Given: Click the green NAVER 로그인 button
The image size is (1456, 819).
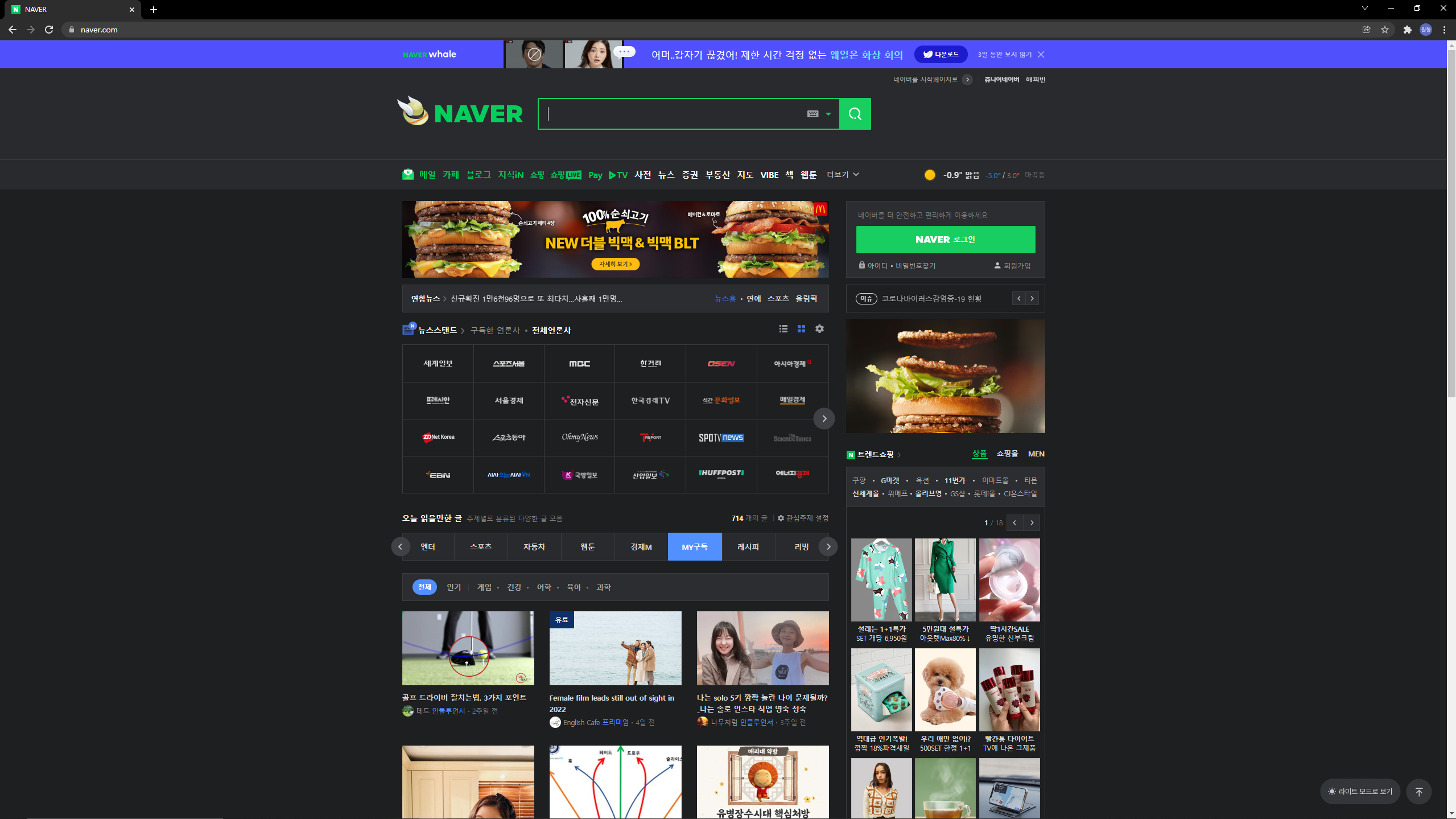Looking at the screenshot, I should point(945,240).
